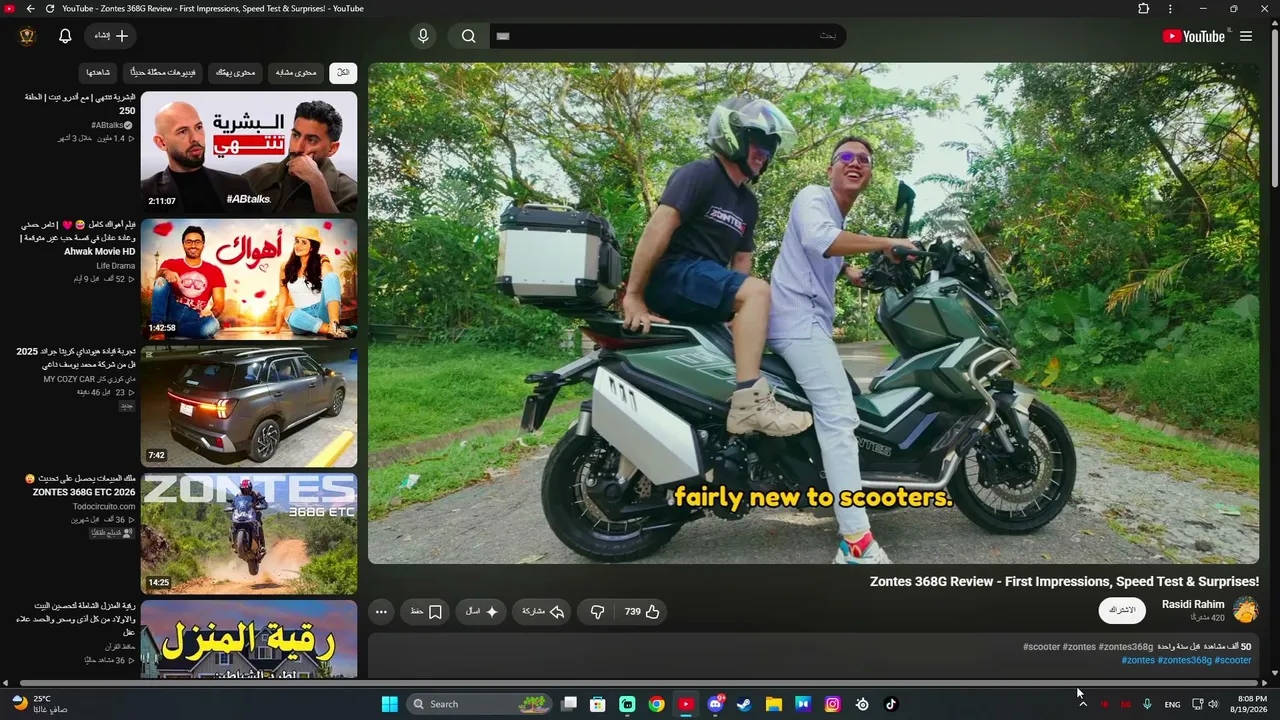
Task: Click the blue #scooter hashtag link
Action: (1233, 661)
